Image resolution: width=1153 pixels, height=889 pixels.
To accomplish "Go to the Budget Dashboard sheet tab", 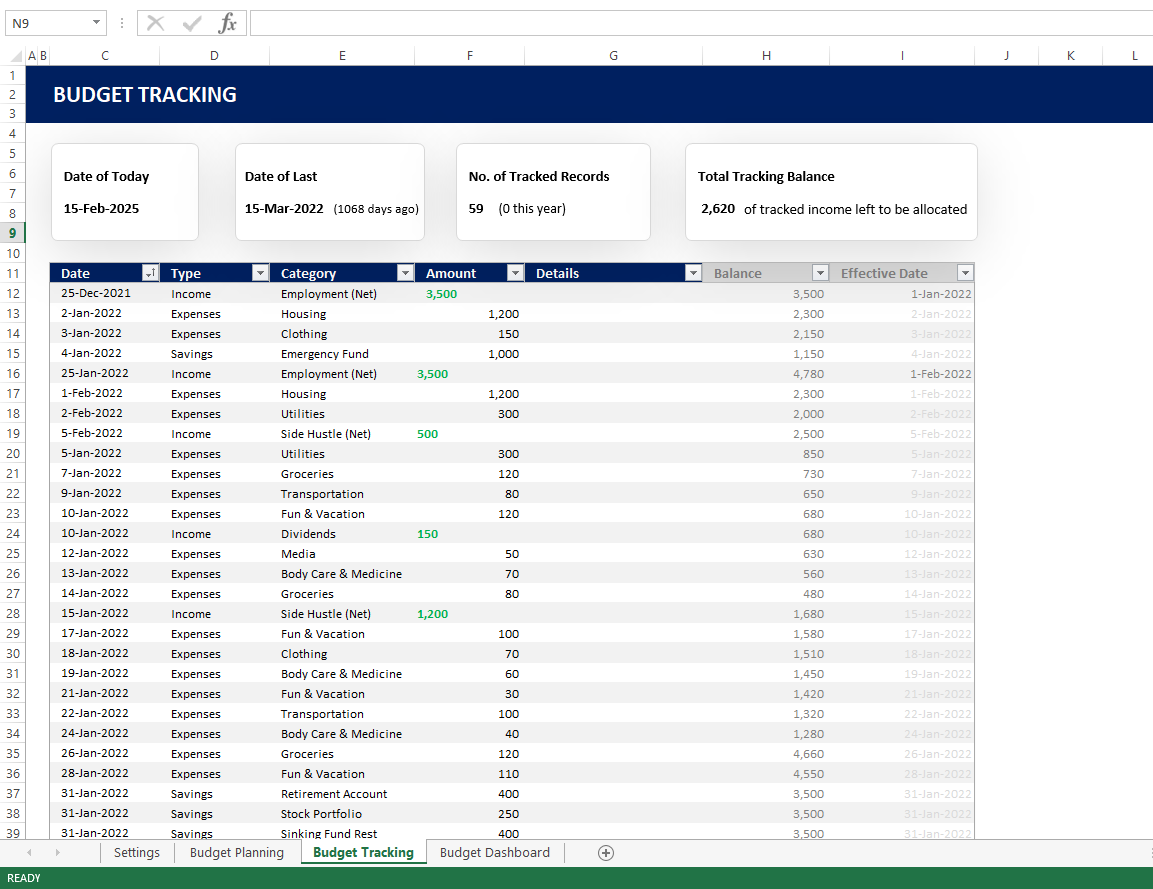I will coord(495,853).
